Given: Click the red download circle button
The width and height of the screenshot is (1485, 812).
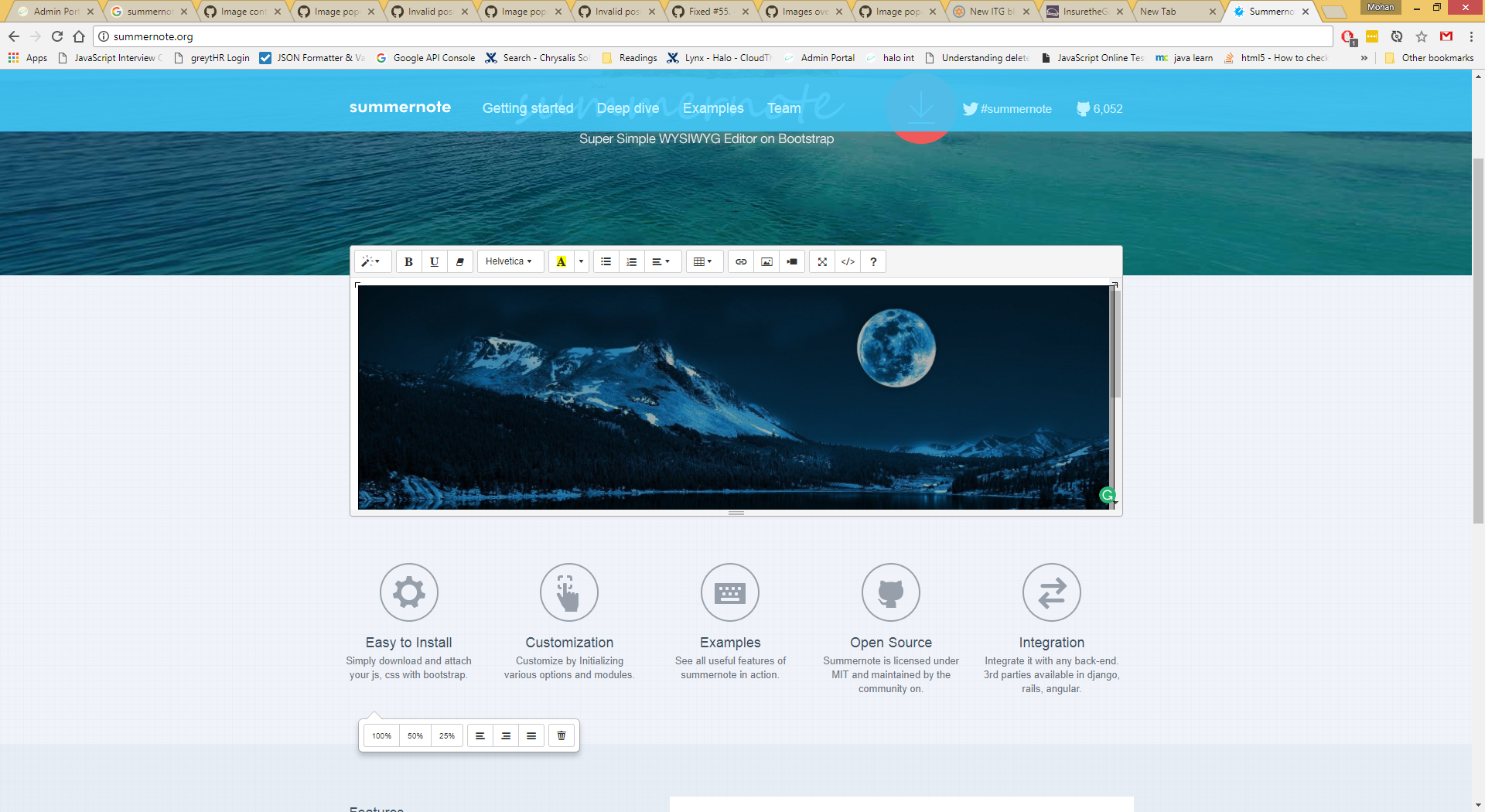Looking at the screenshot, I should [x=920, y=109].
